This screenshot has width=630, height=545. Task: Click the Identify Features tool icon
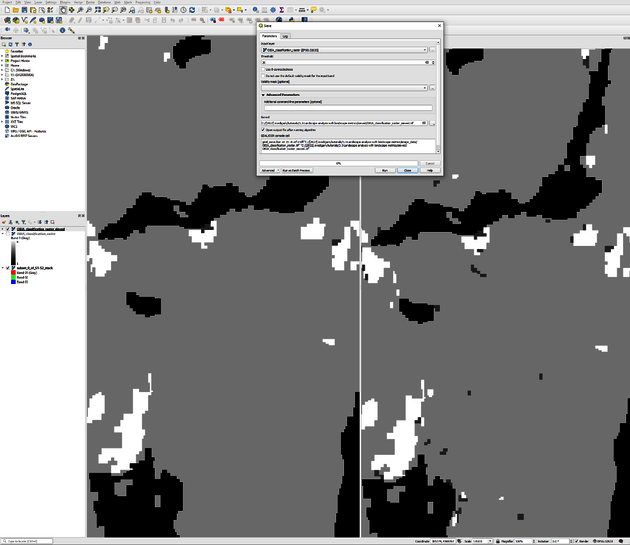(x=255, y=10)
